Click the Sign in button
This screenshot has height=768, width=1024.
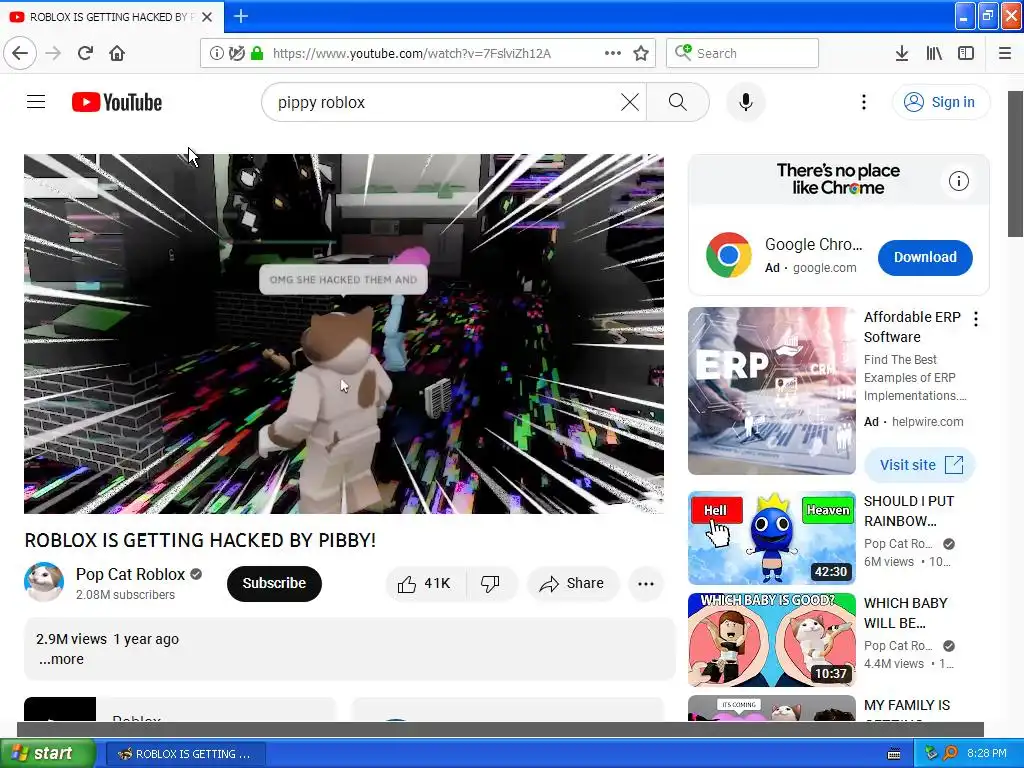pos(941,102)
